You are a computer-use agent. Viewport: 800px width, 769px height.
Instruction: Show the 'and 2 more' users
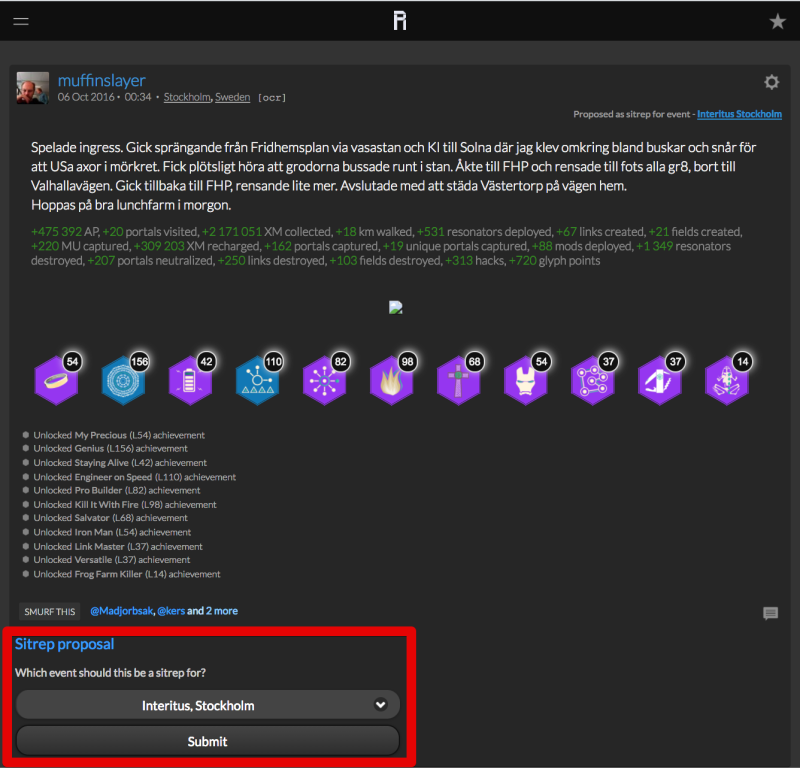coord(212,611)
